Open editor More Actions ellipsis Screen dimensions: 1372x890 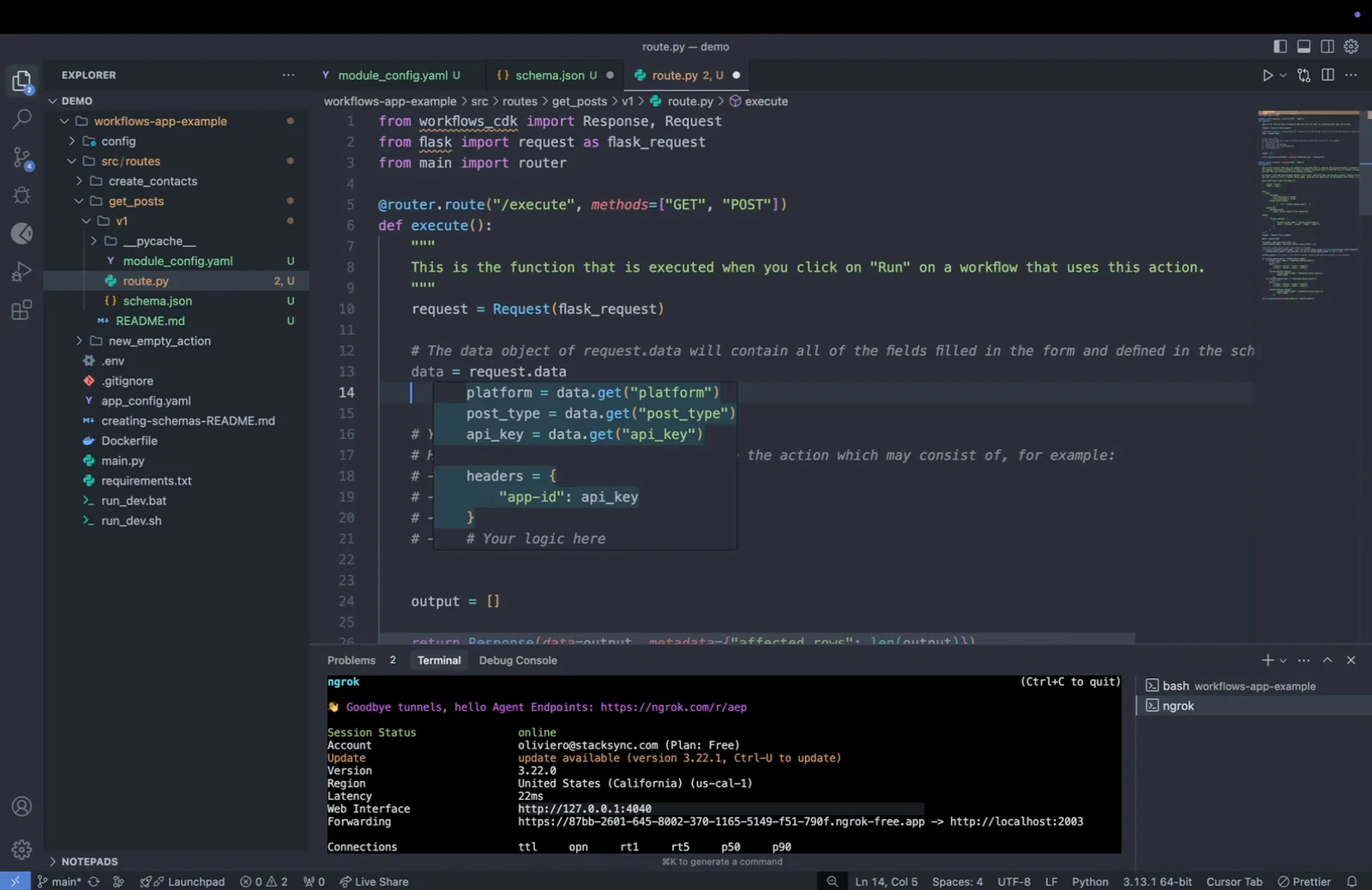pos(1351,75)
